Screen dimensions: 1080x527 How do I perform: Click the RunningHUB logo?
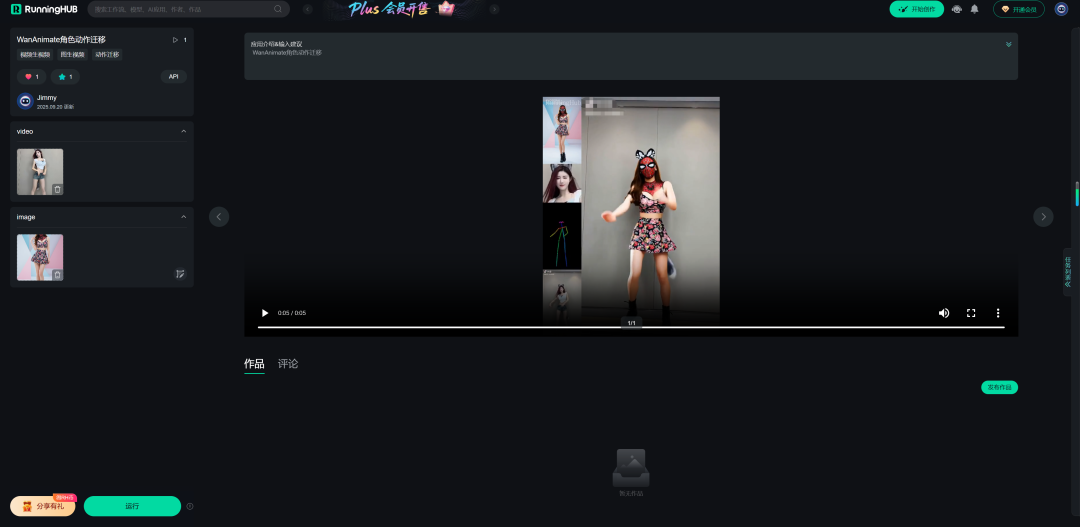(44, 9)
